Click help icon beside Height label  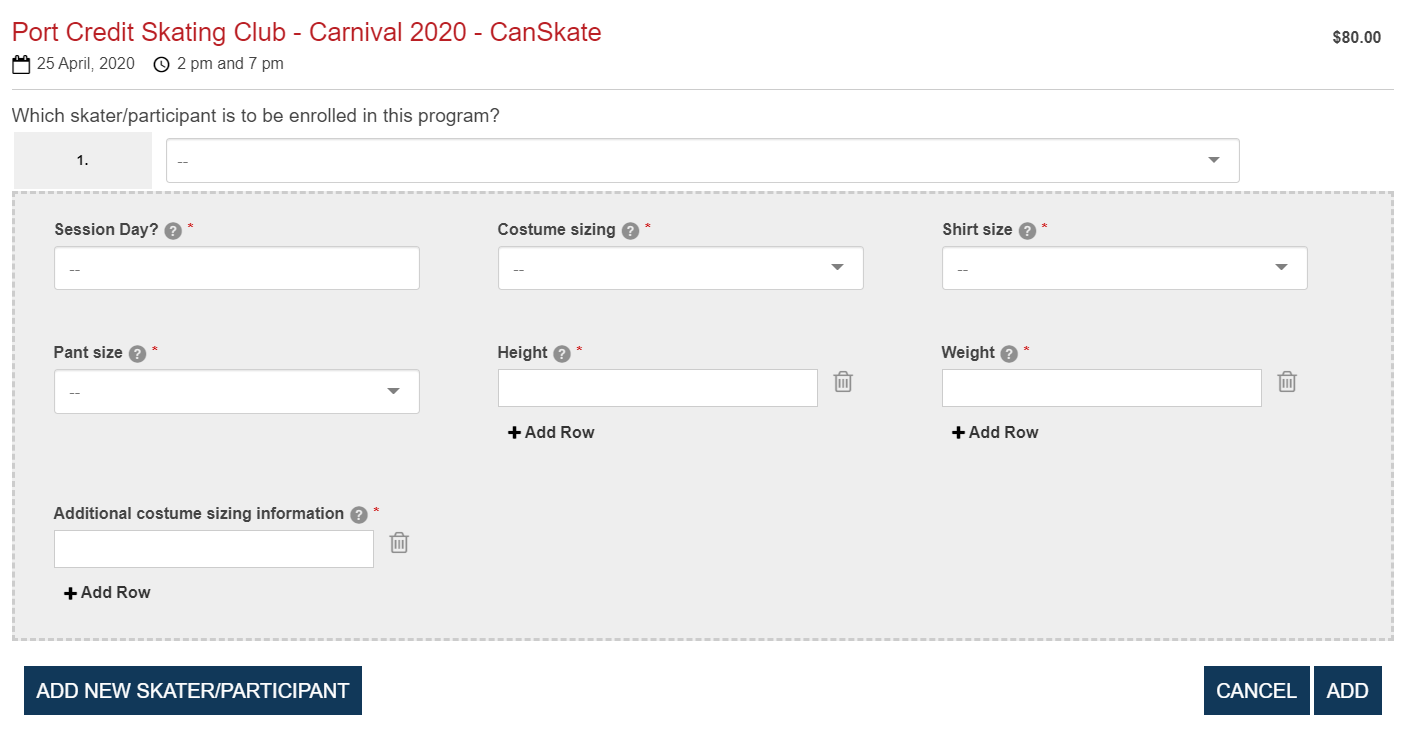562,354
